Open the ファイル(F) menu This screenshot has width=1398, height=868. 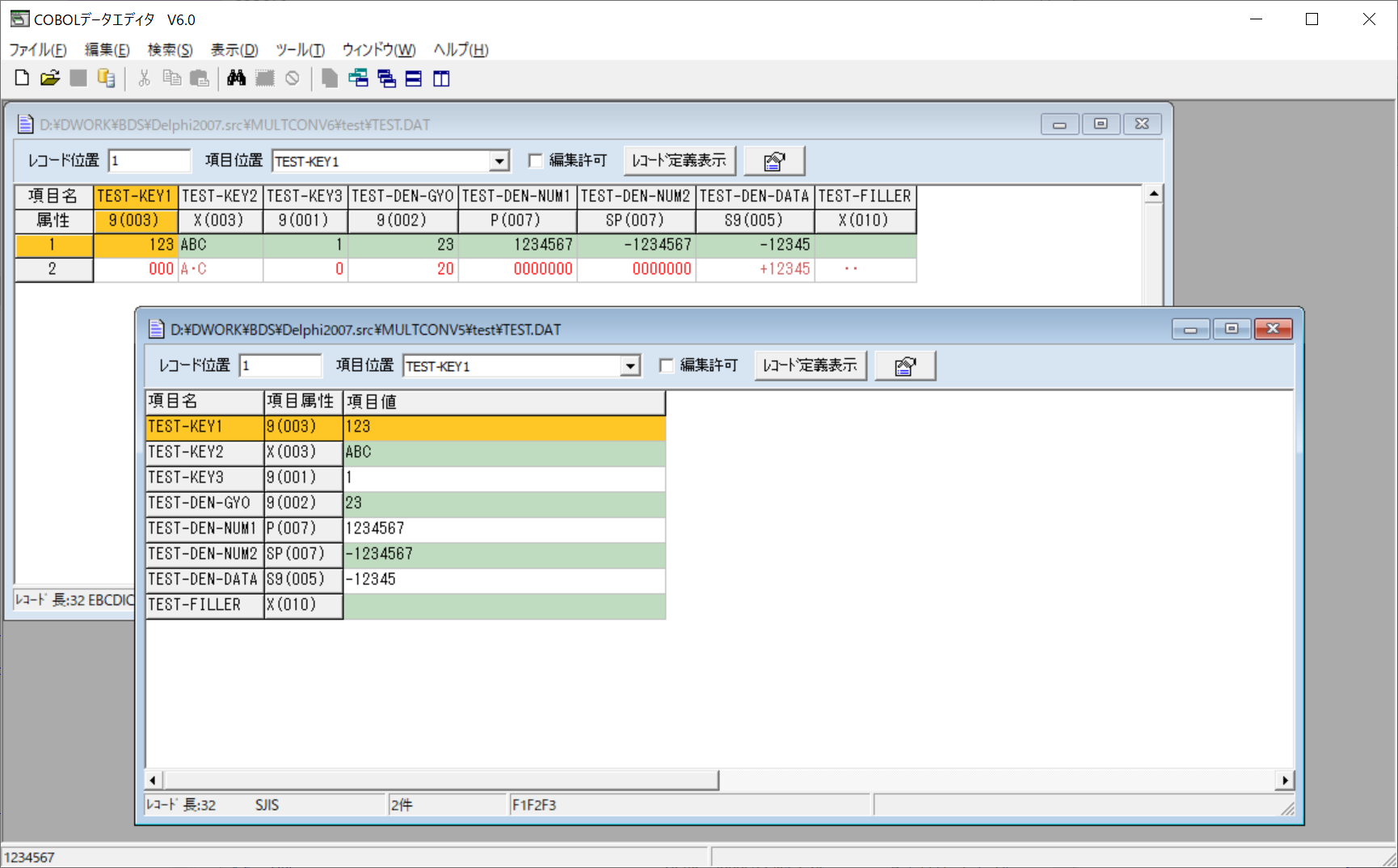click(37, 50)
